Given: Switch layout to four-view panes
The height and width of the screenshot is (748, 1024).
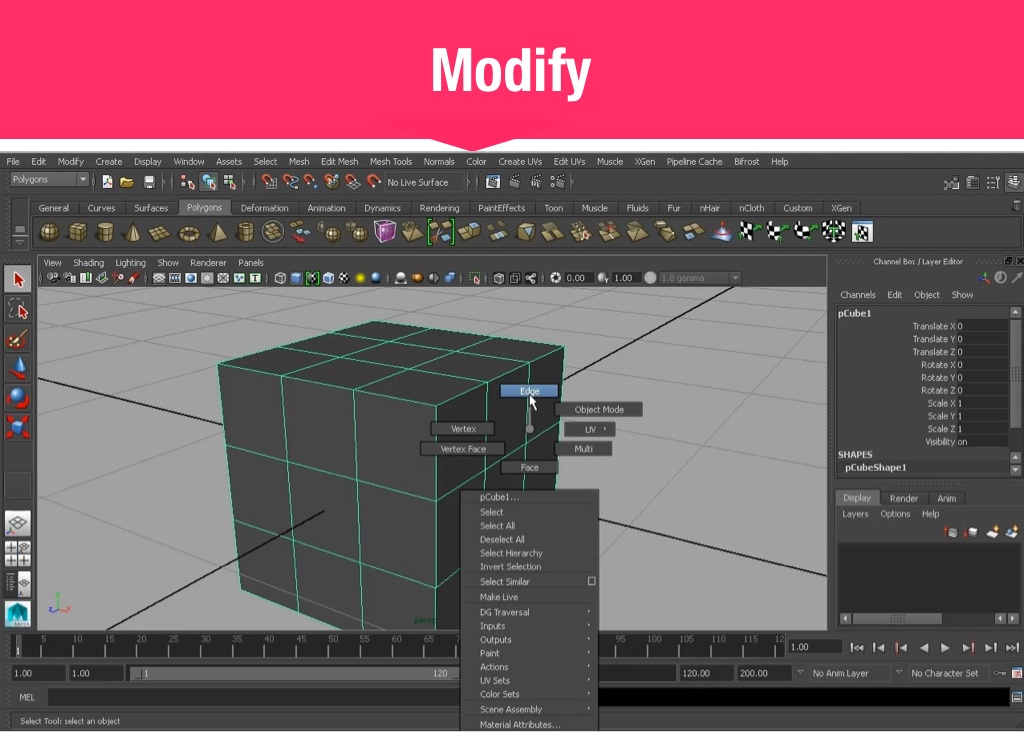Looking at the screenshot, I should (17, 553).
